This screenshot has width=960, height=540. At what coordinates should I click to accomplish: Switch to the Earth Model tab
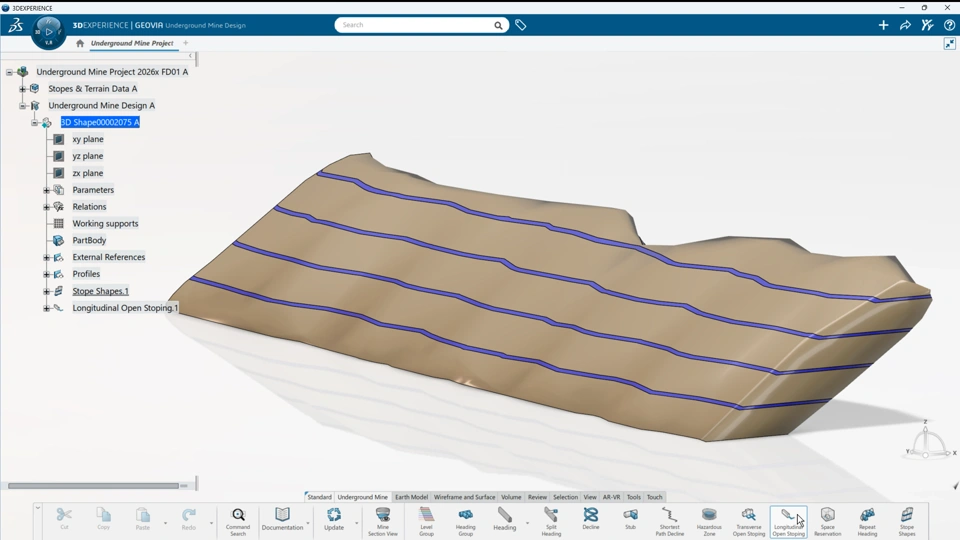(x=411, y=497)
